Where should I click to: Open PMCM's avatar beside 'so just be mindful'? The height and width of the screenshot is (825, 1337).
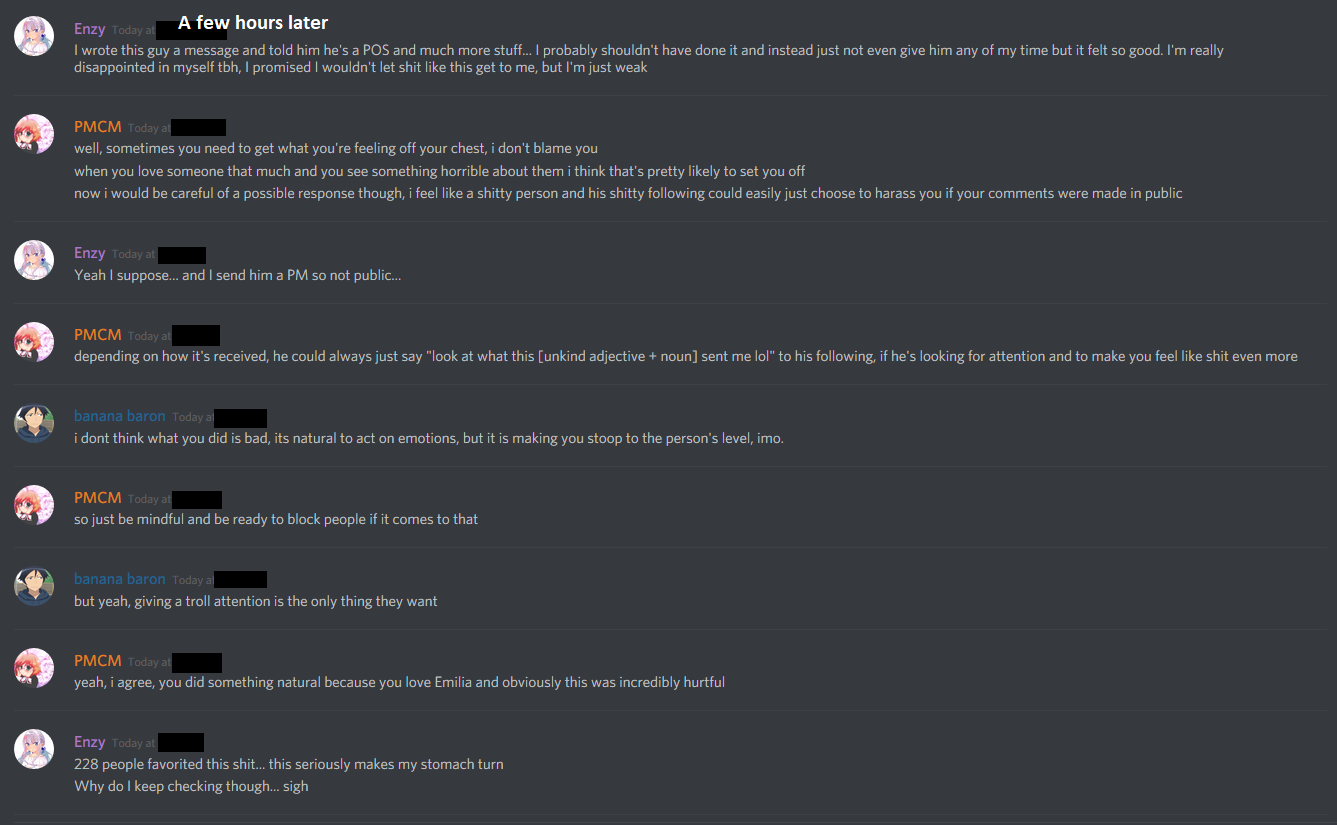click(33, 505)
